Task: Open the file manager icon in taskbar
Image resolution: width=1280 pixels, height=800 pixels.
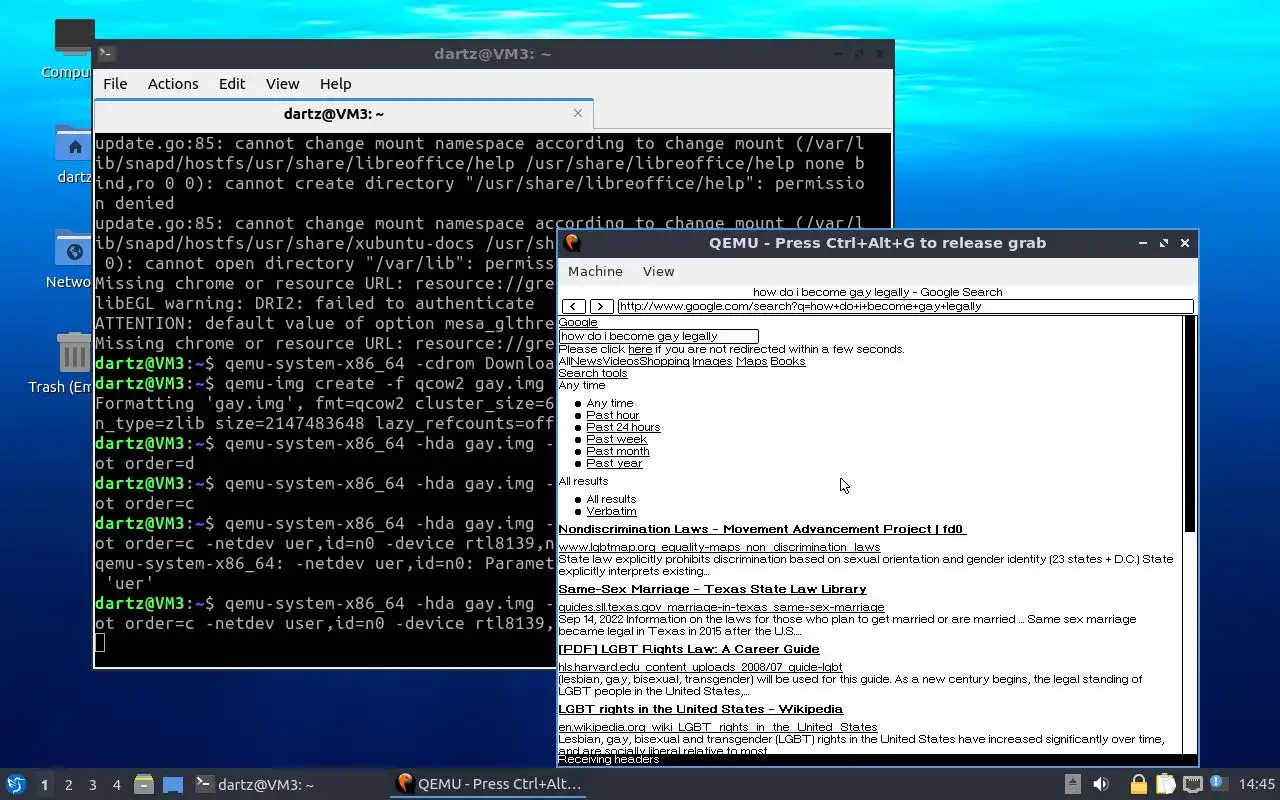Action: click(144, 785)
